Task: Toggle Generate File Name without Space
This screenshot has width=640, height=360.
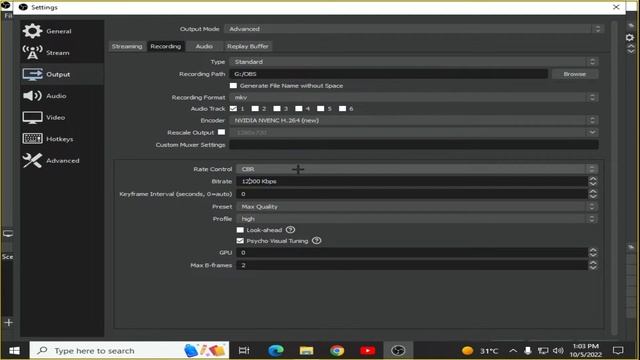Action: coord(233,85)
